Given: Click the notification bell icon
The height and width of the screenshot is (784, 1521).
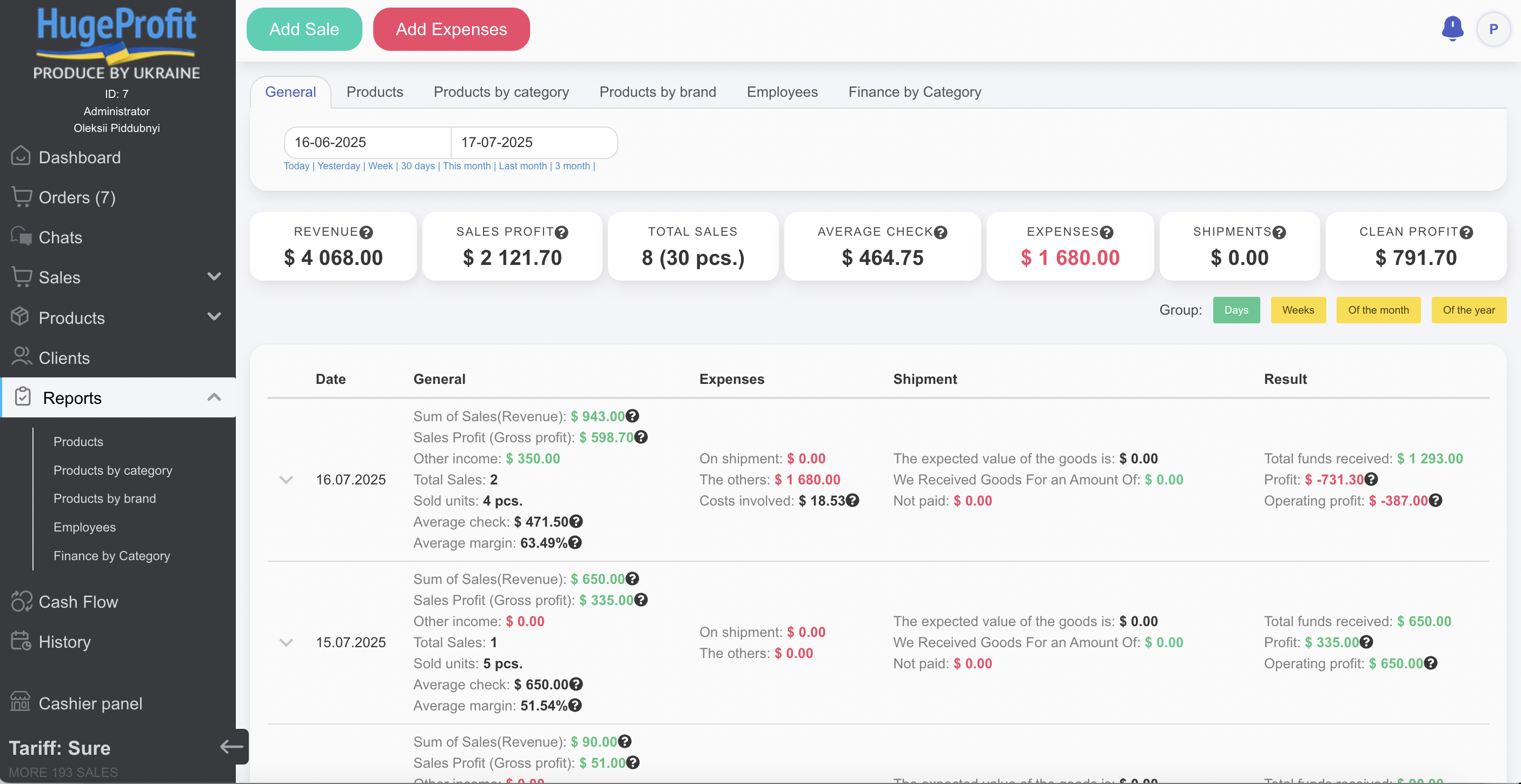Looking at the screenshot, I should click(1452, 28).
